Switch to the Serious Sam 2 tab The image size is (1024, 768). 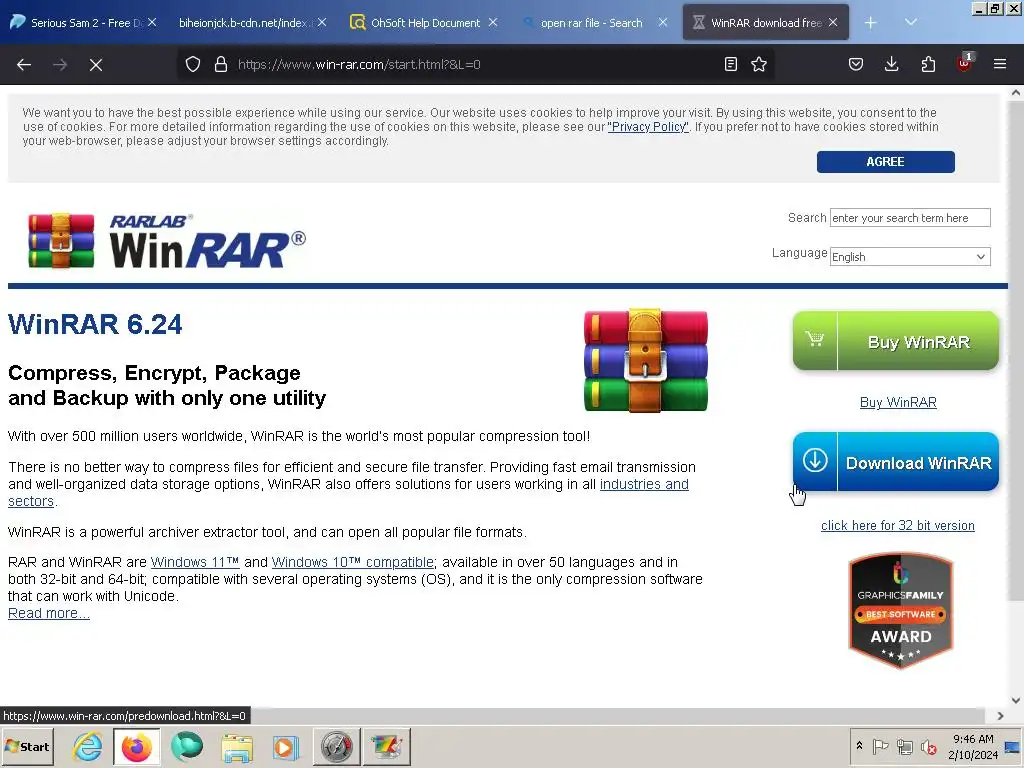[x=84, y=22]
